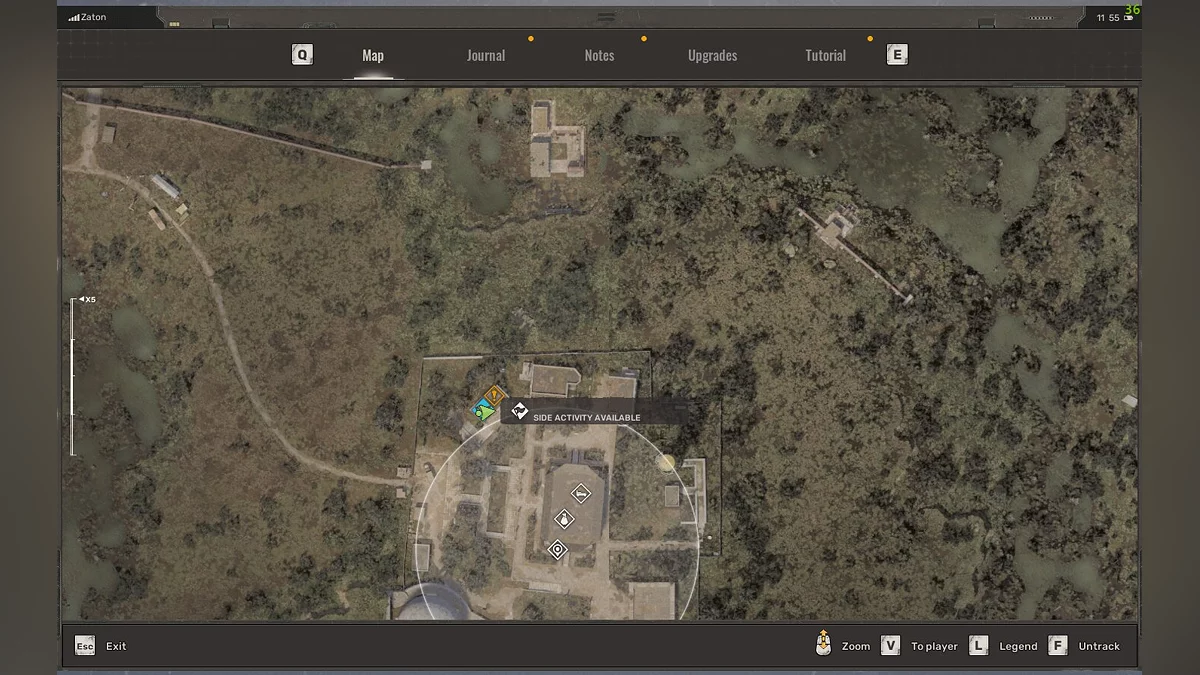Click the Esc key icon
This screenshot has width=1200, height=675.
[x=85, y=646]
